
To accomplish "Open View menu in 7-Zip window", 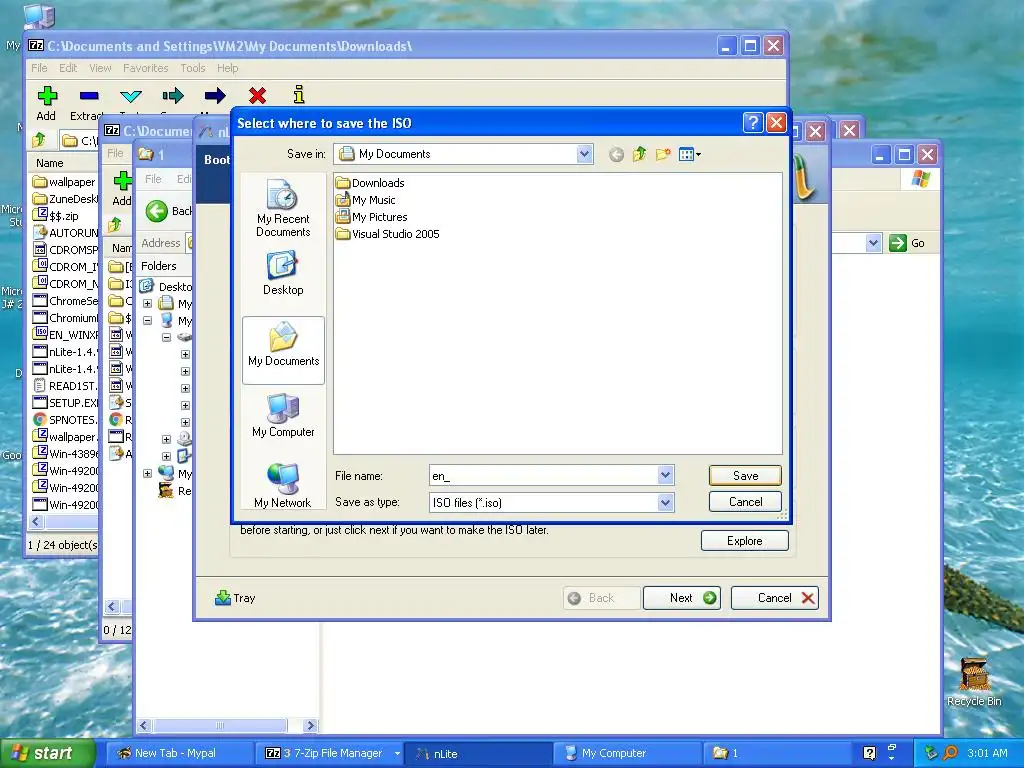I will [x=100, y=68].
